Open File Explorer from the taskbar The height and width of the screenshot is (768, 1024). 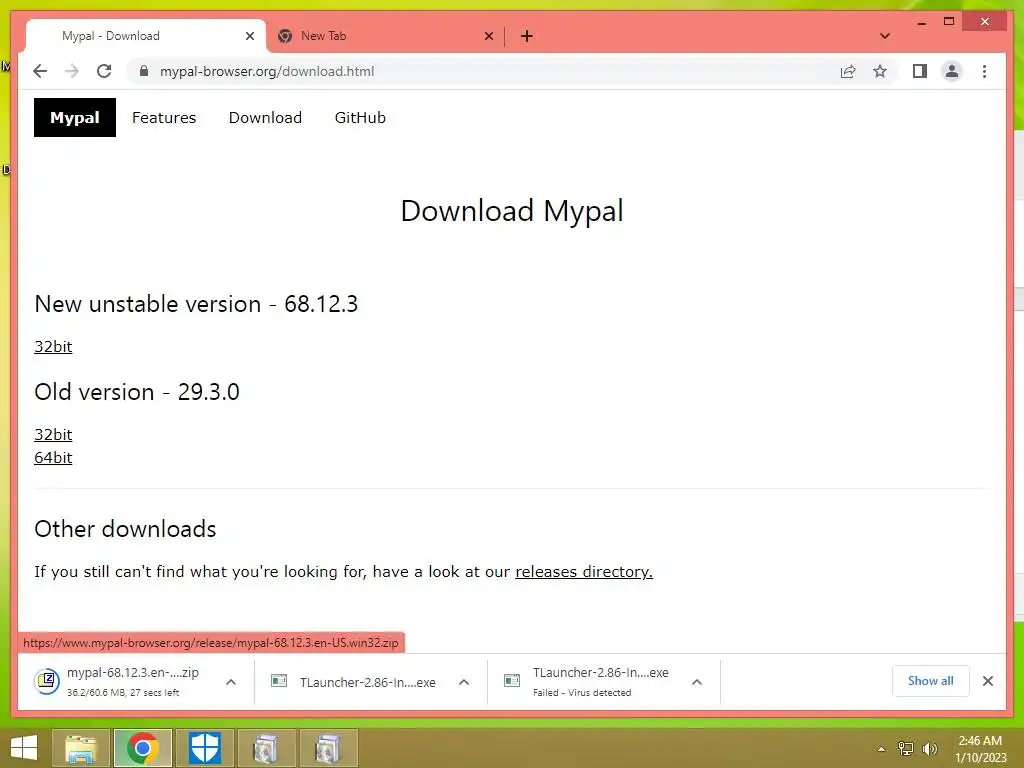pyautogui.click(x=82, y=748)
